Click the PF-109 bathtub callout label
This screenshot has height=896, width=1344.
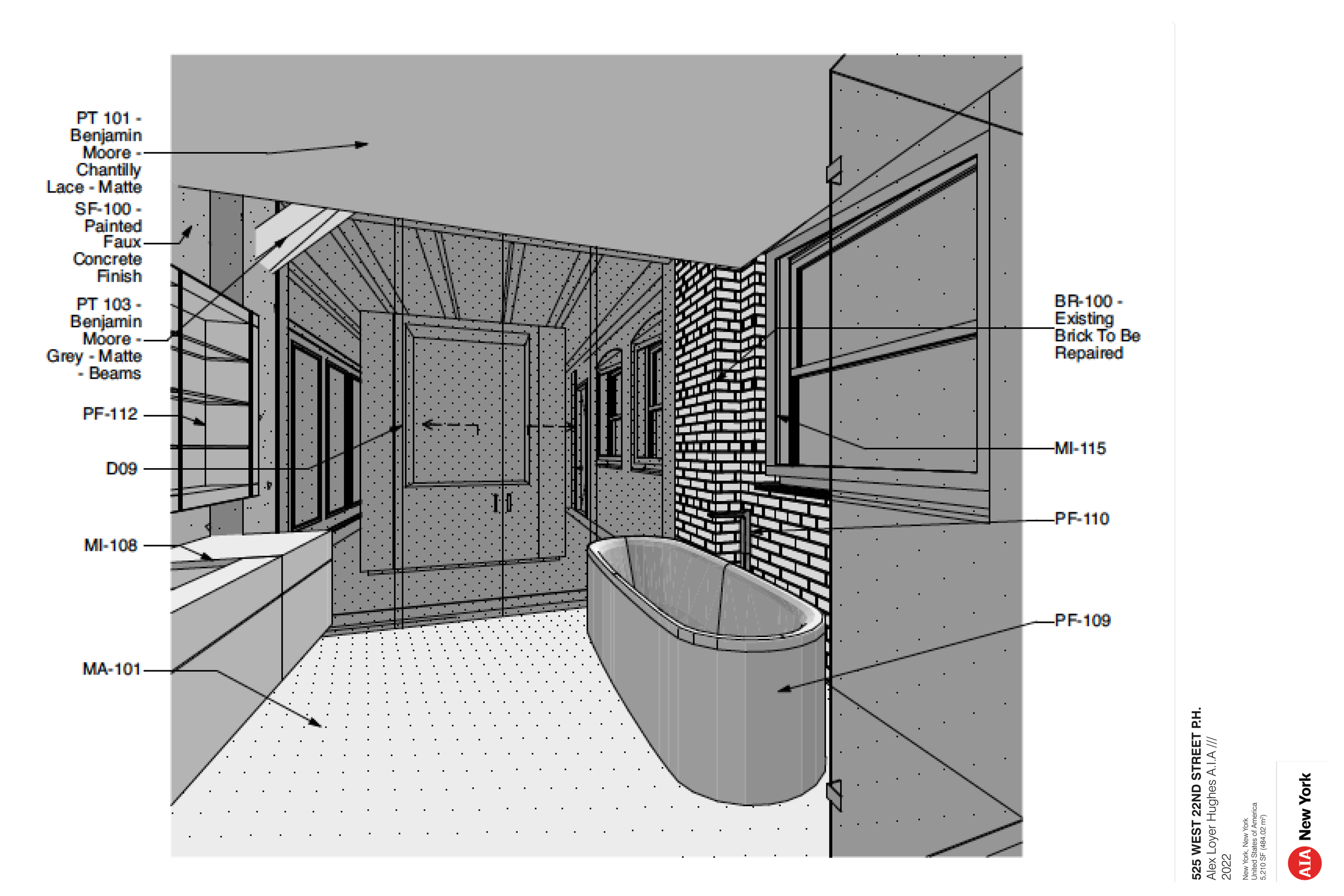pos(1082,620)
